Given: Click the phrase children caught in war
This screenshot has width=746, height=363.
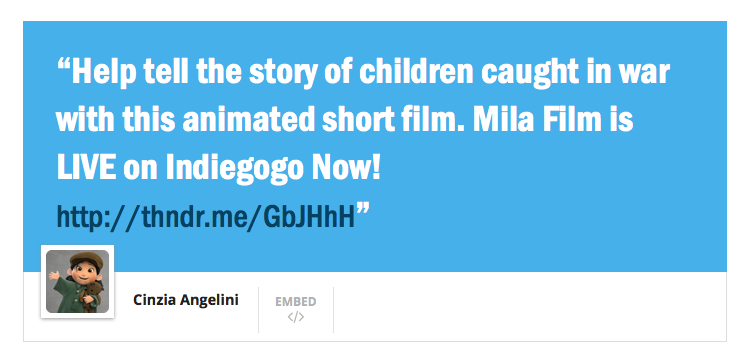Looking at the screenshot, I should [x=514, y=71].
